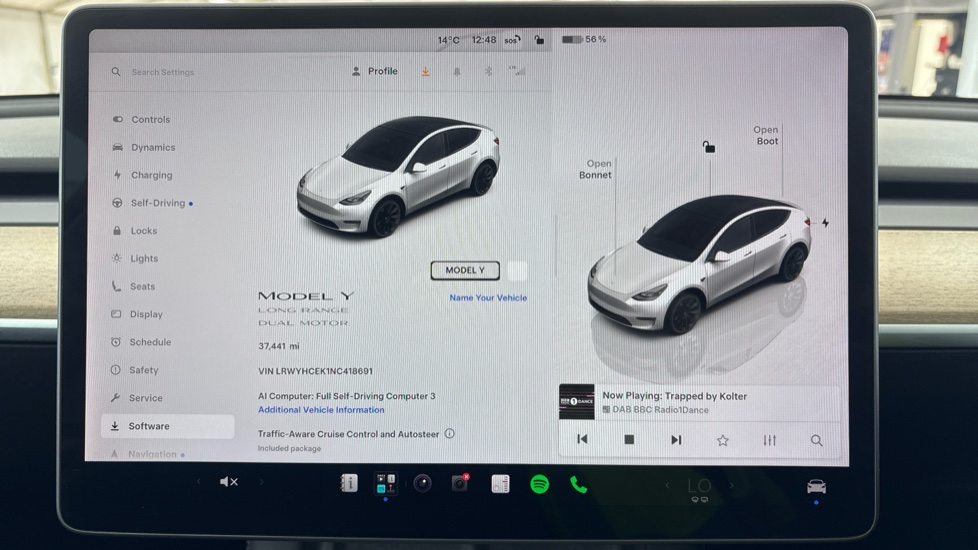Tap the SOS emergency icon in status bar
Screen dimensions: 978x550
point(513,40)
